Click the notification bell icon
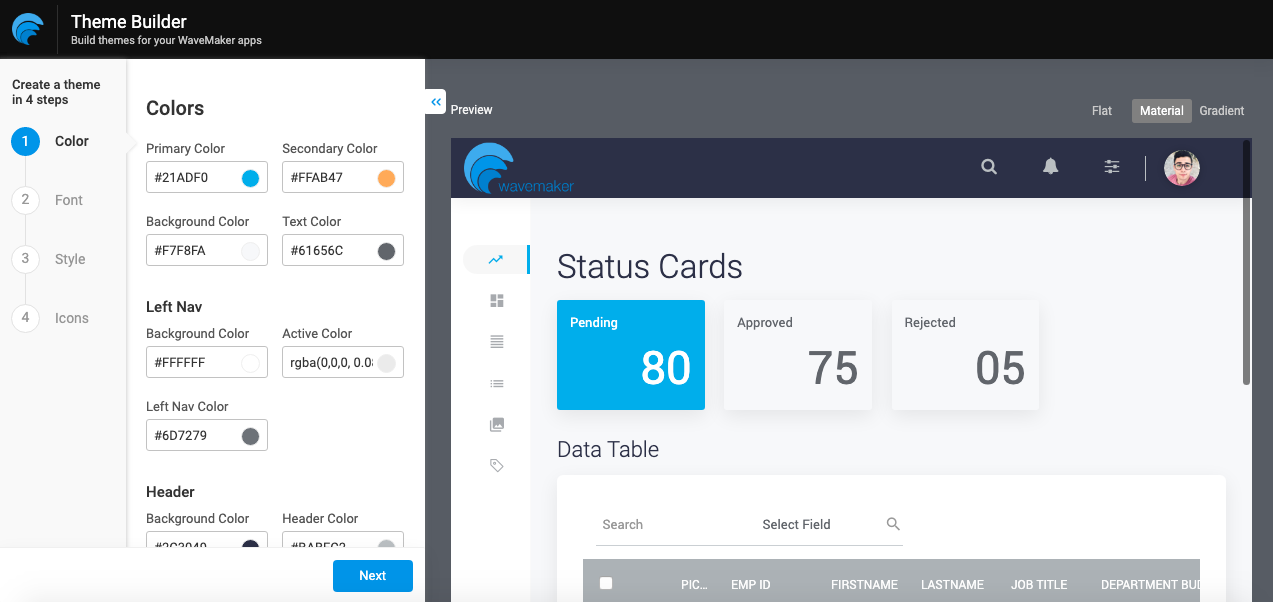The width and height of the screenshot is (1273, 602). pos(1050,167)
